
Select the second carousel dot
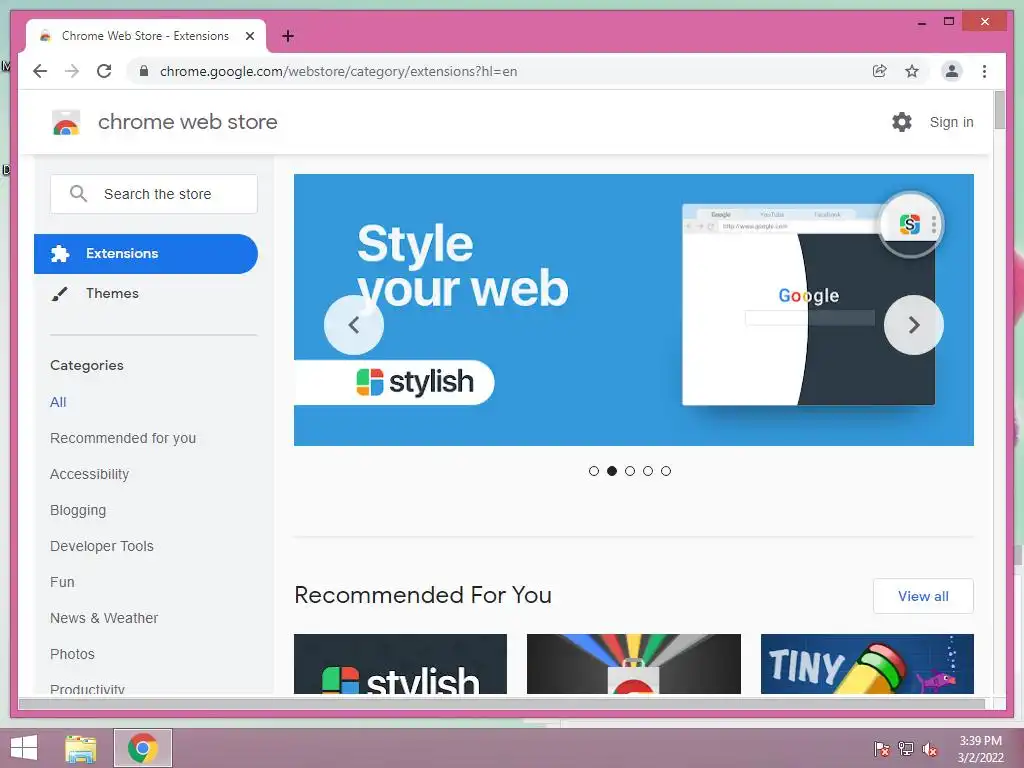pos(612,471)
